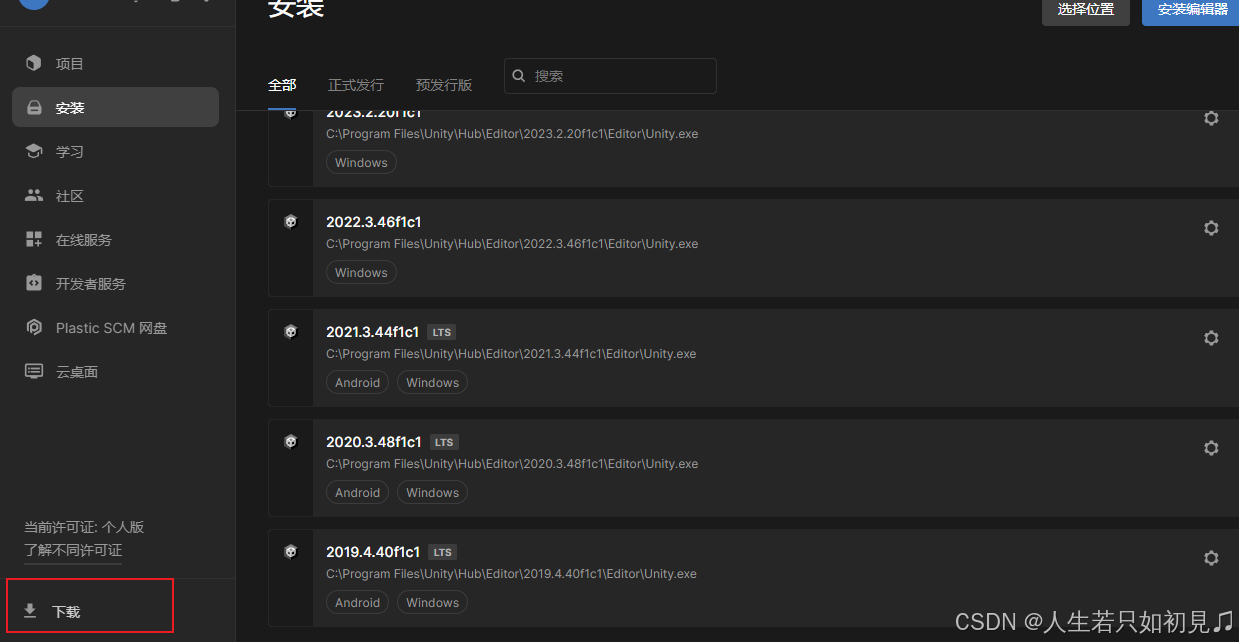
Task: Click the installs drive icon
Action: pyautogui.click(x=34, y=107)
